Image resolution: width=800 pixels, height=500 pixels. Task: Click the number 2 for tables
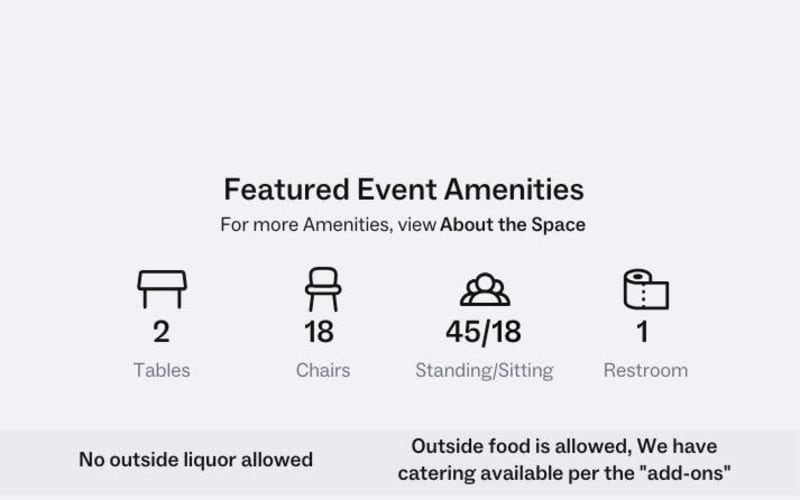tap(161, 332)
